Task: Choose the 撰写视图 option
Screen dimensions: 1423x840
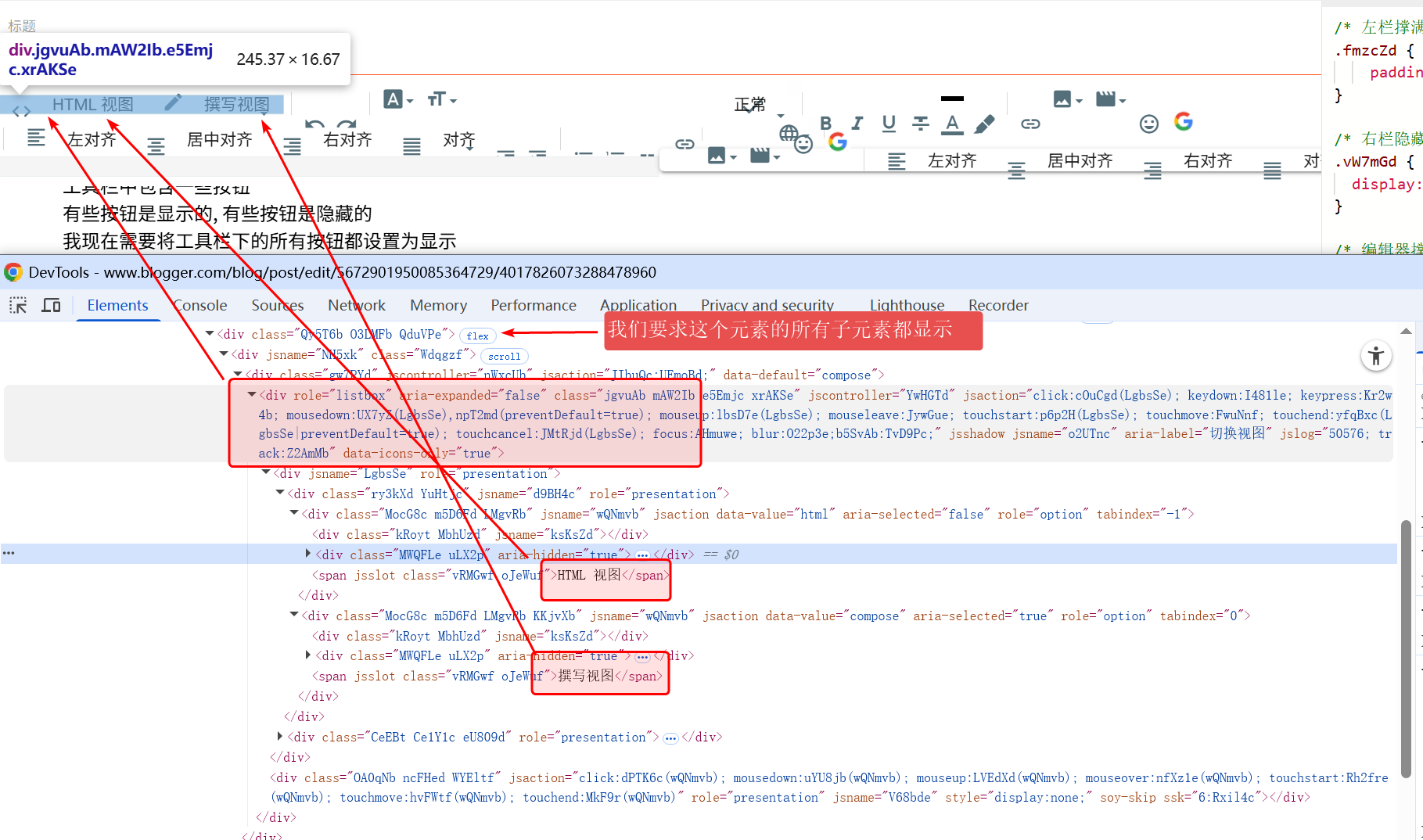Action: pyautogui.click(x=236, y=104)
